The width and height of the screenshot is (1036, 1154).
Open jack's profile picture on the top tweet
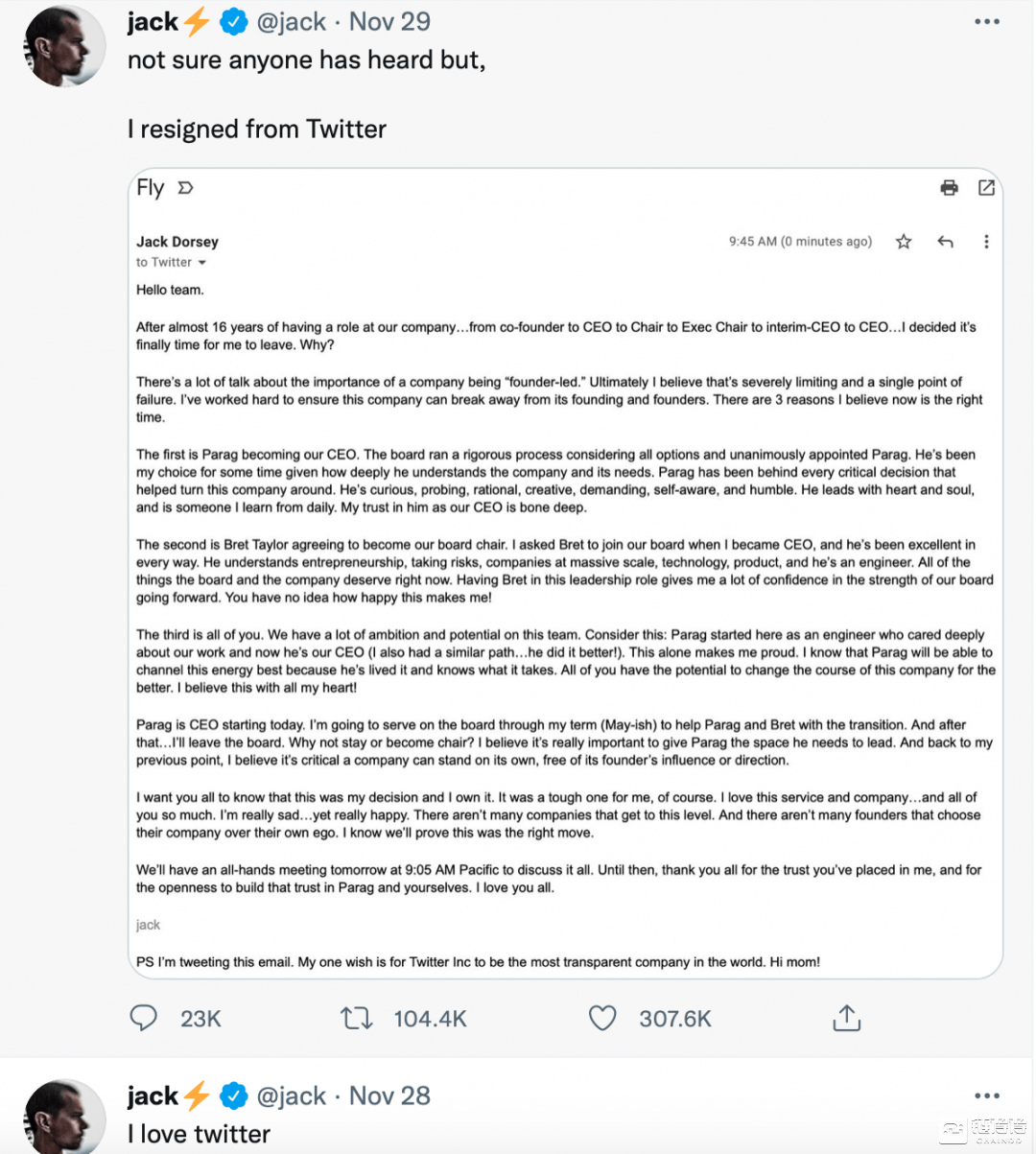(x=64, y=45)
